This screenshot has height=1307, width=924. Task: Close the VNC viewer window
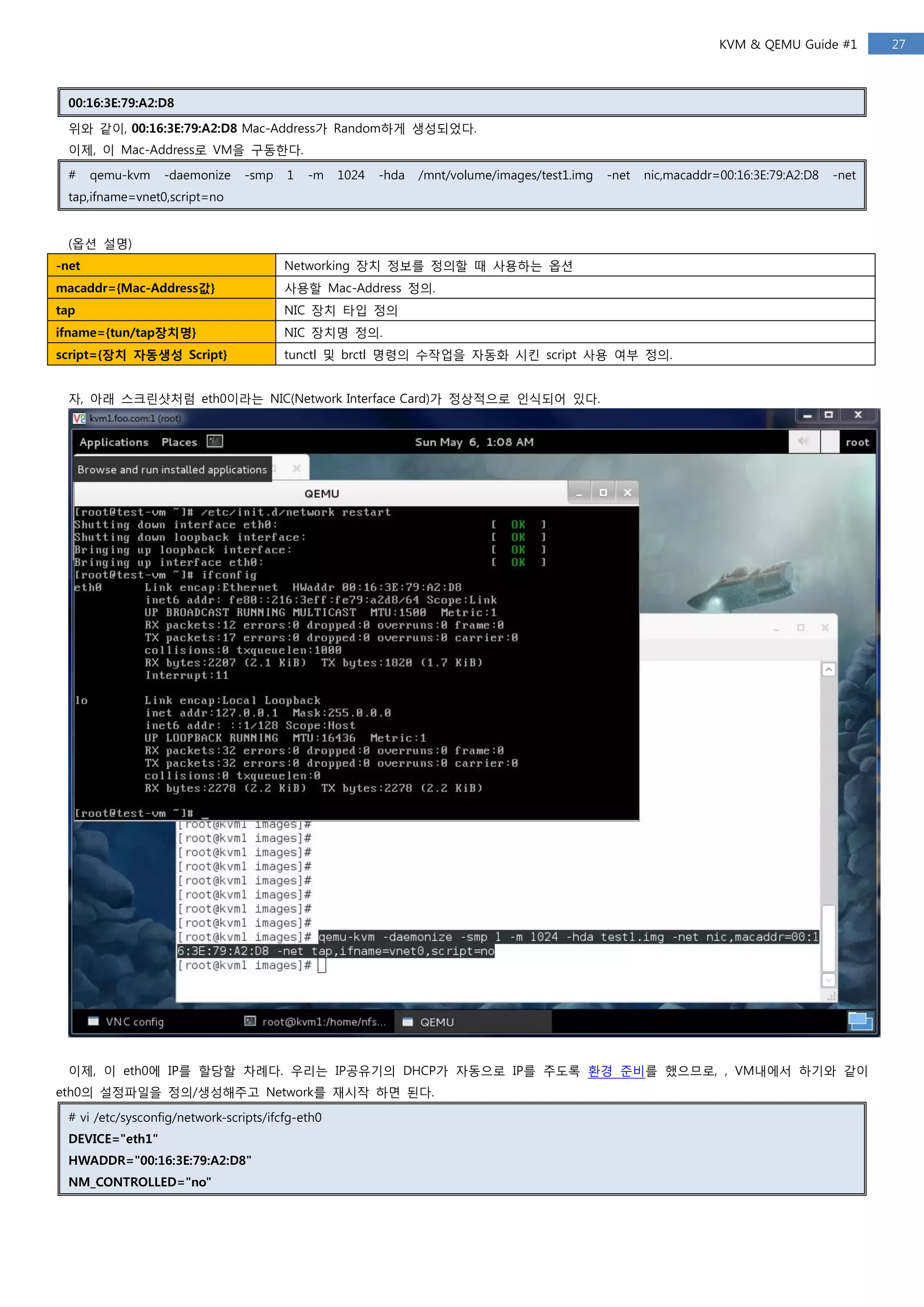[x=858, y=415]
